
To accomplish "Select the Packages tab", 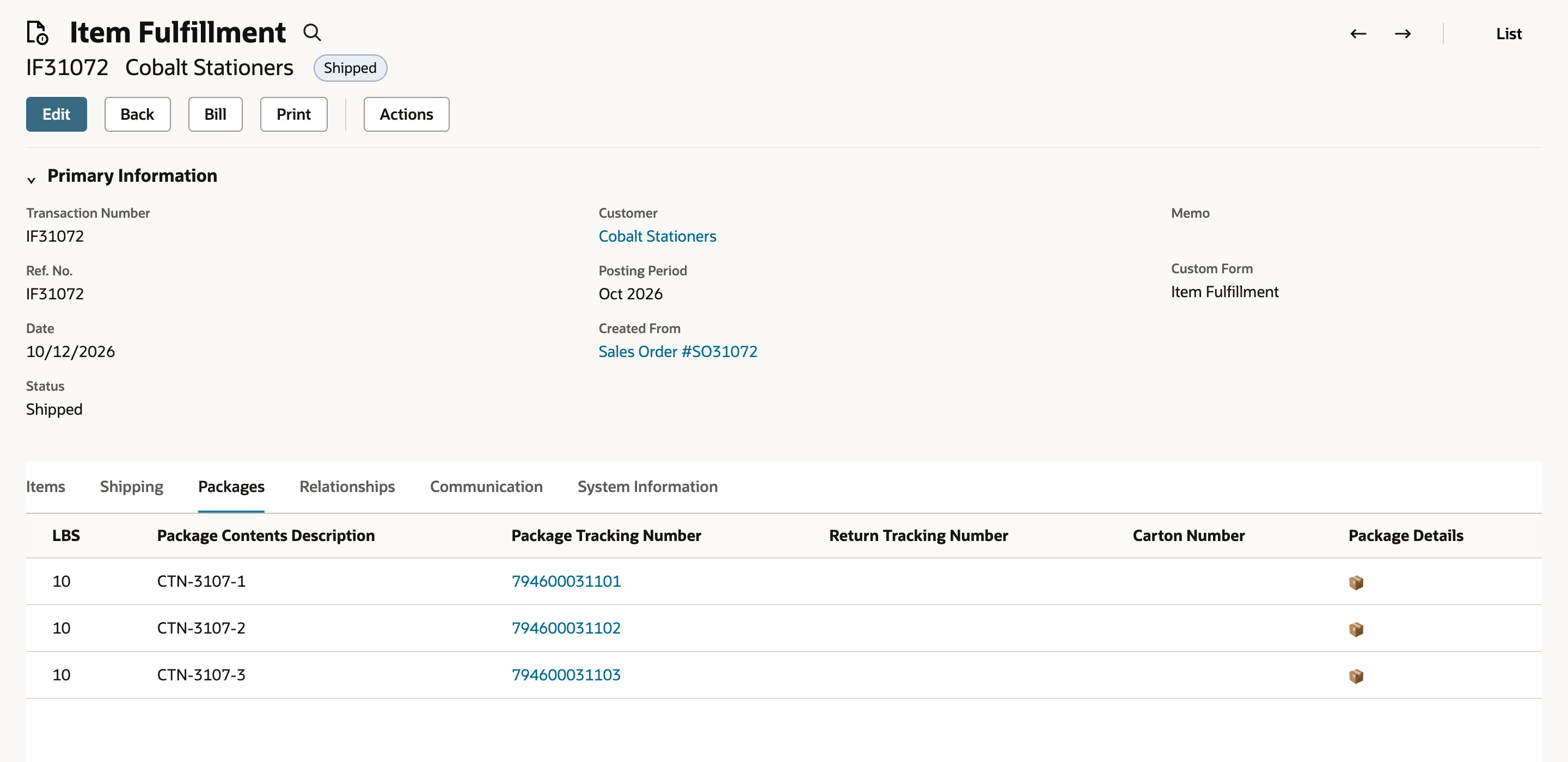I will pyautogui.click(x=231, y=486).
